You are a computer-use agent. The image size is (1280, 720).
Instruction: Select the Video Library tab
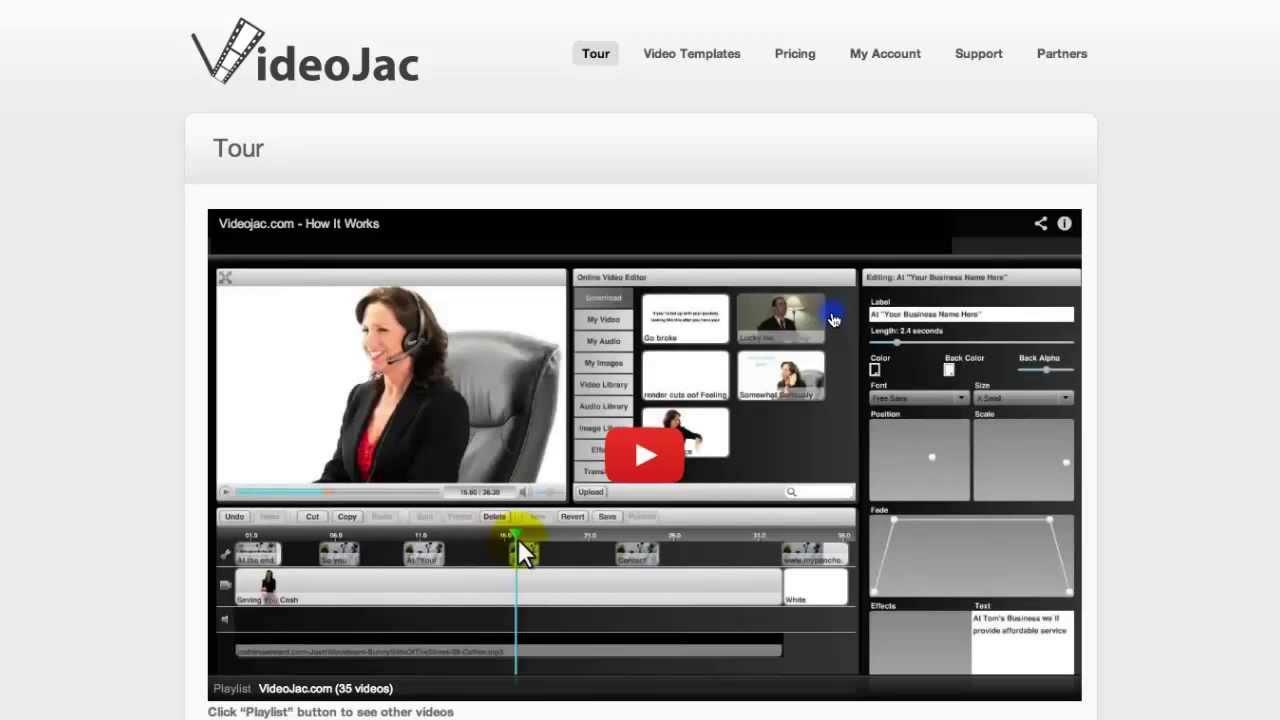603,385
